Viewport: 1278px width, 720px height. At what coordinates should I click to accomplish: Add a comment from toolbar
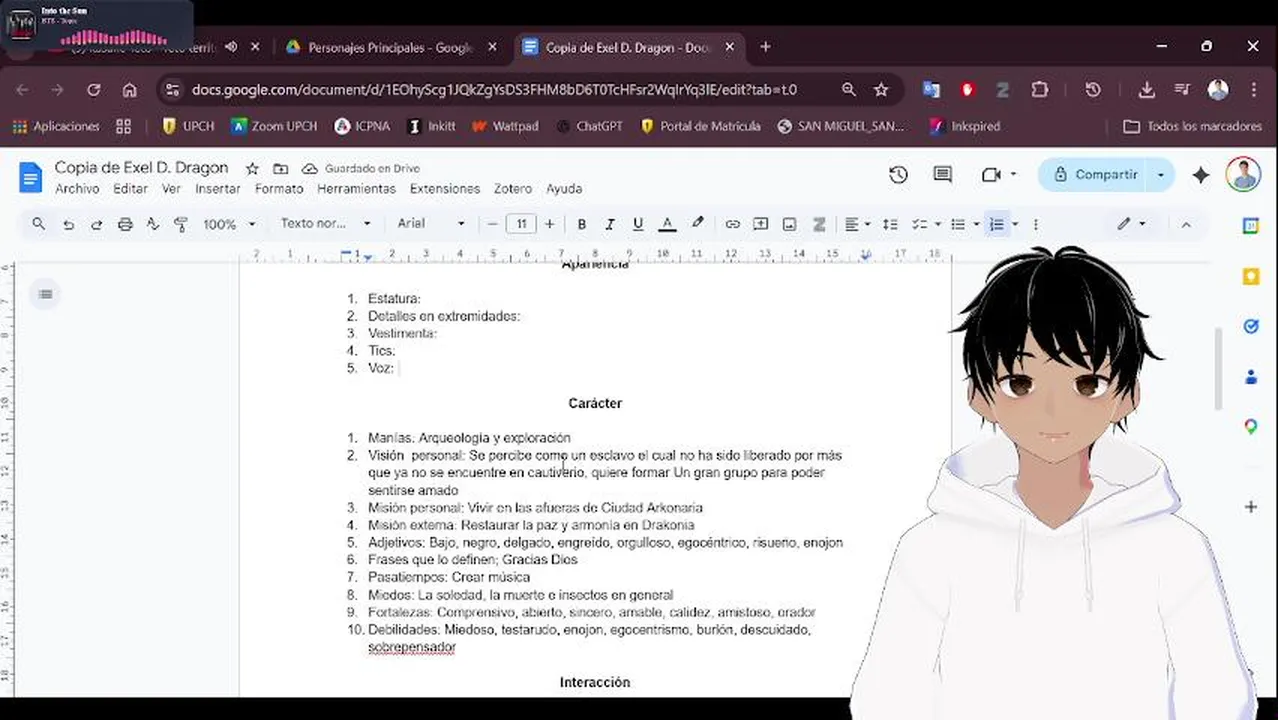tap(761, 224)
